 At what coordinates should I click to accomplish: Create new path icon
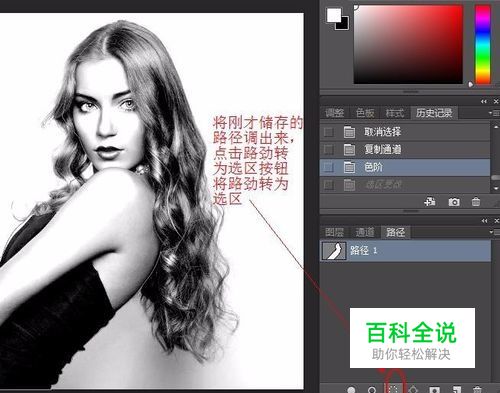[457, 389]
